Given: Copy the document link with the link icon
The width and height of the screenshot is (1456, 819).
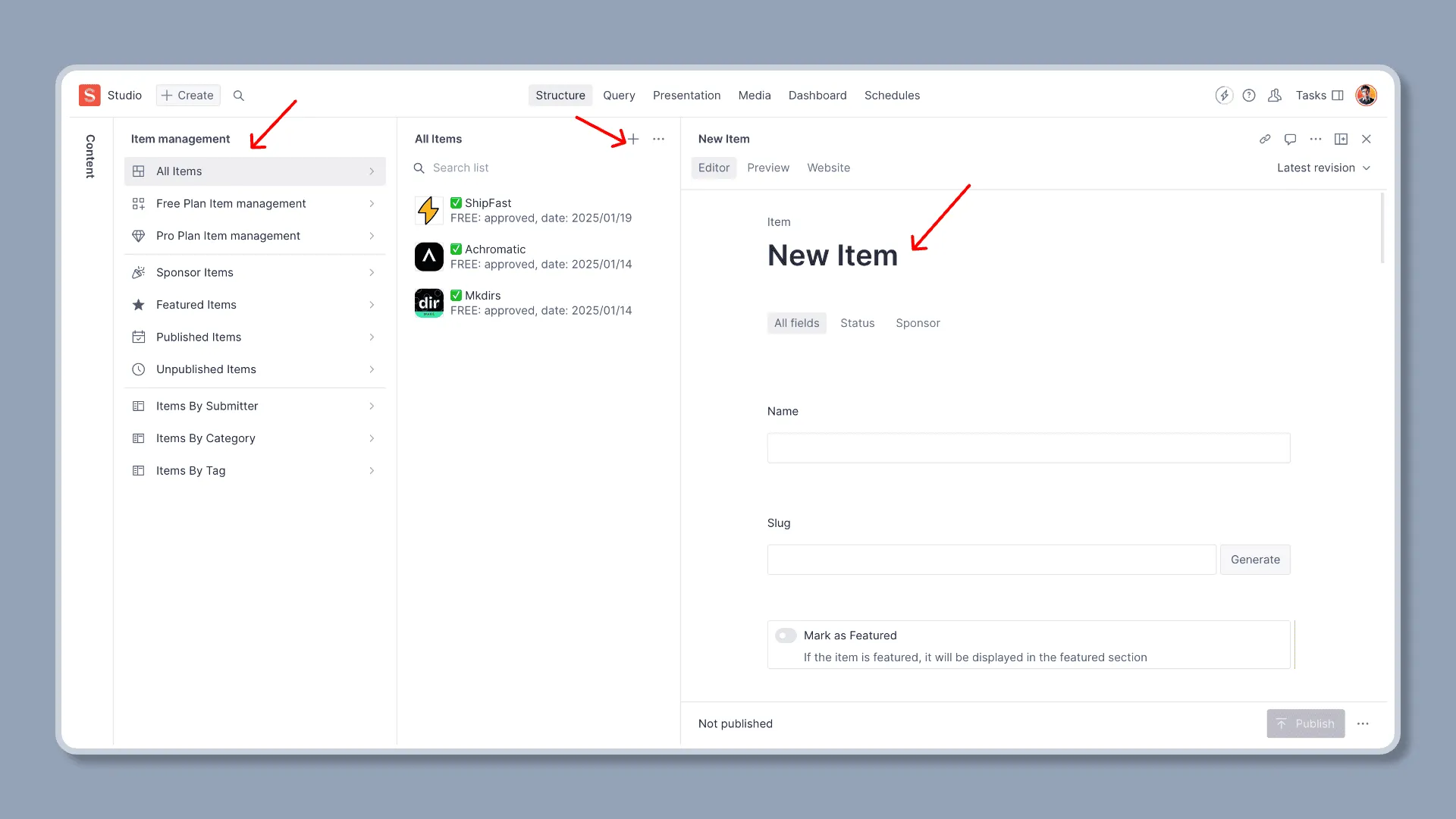Looking at the screenshot, I should (1265, 139).
